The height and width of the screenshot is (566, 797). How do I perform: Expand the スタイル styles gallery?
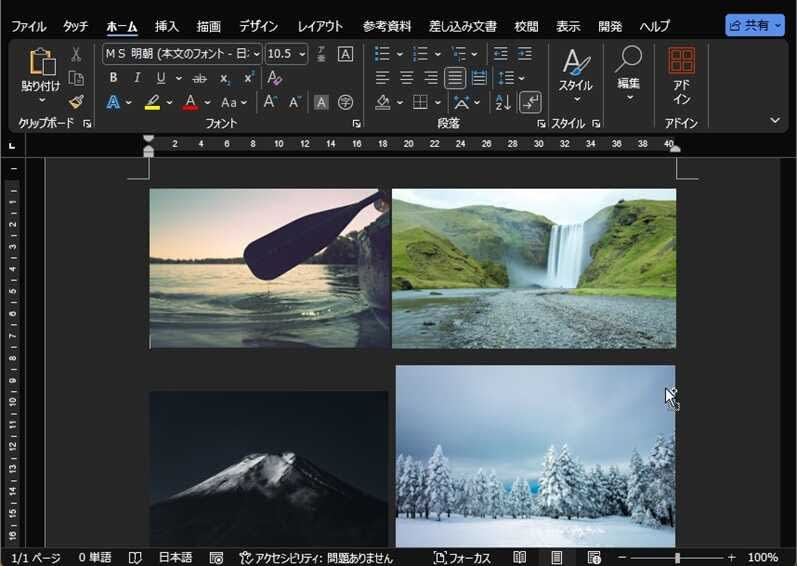coord(575,74)
